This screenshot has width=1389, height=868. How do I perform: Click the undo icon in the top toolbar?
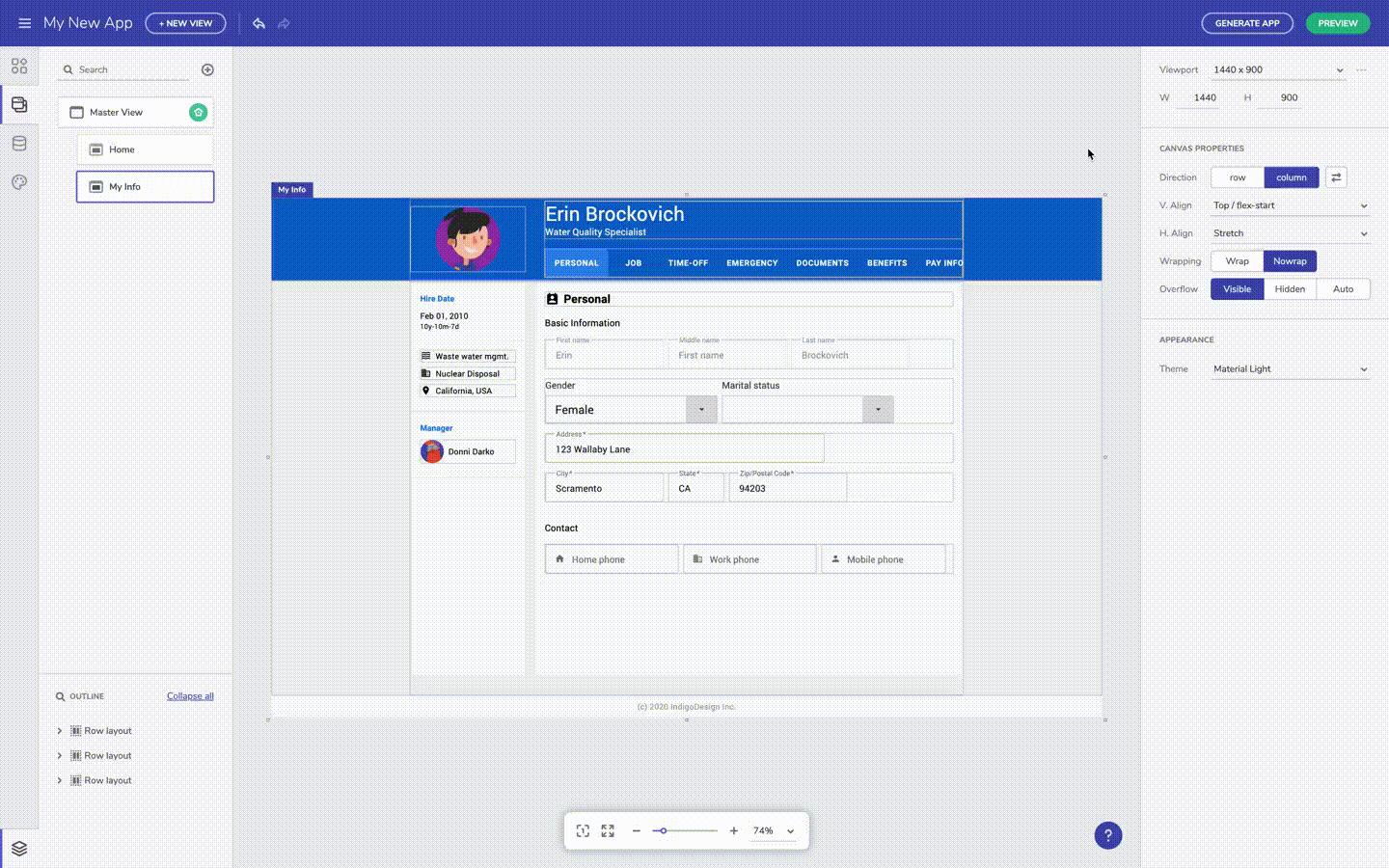pos(259,23)
